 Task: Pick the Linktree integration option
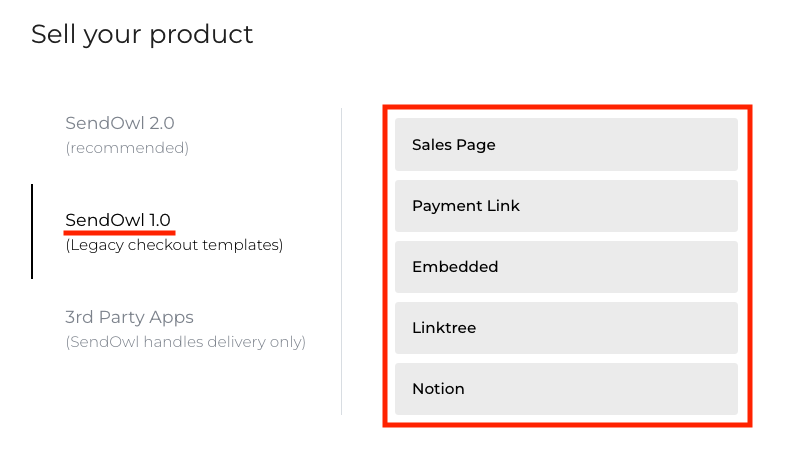tap(566, 328)
